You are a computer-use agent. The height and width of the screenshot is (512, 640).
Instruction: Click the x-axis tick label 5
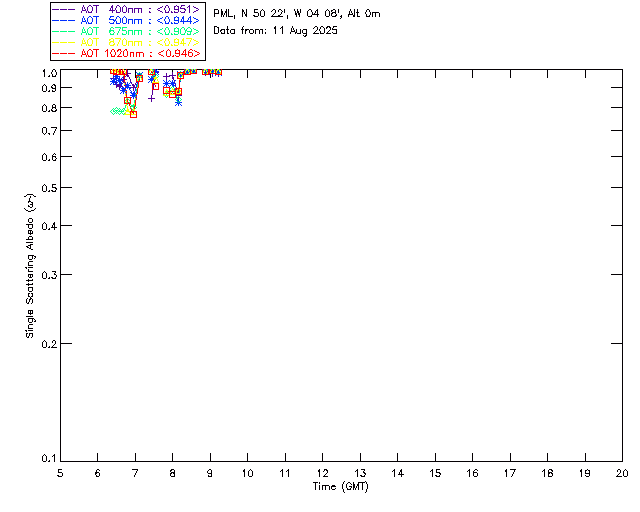(x=60, y=473)
